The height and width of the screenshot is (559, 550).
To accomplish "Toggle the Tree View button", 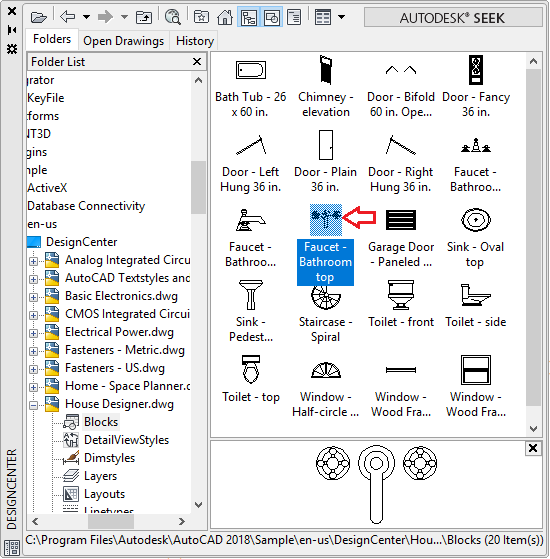I will tap(249, 17).
